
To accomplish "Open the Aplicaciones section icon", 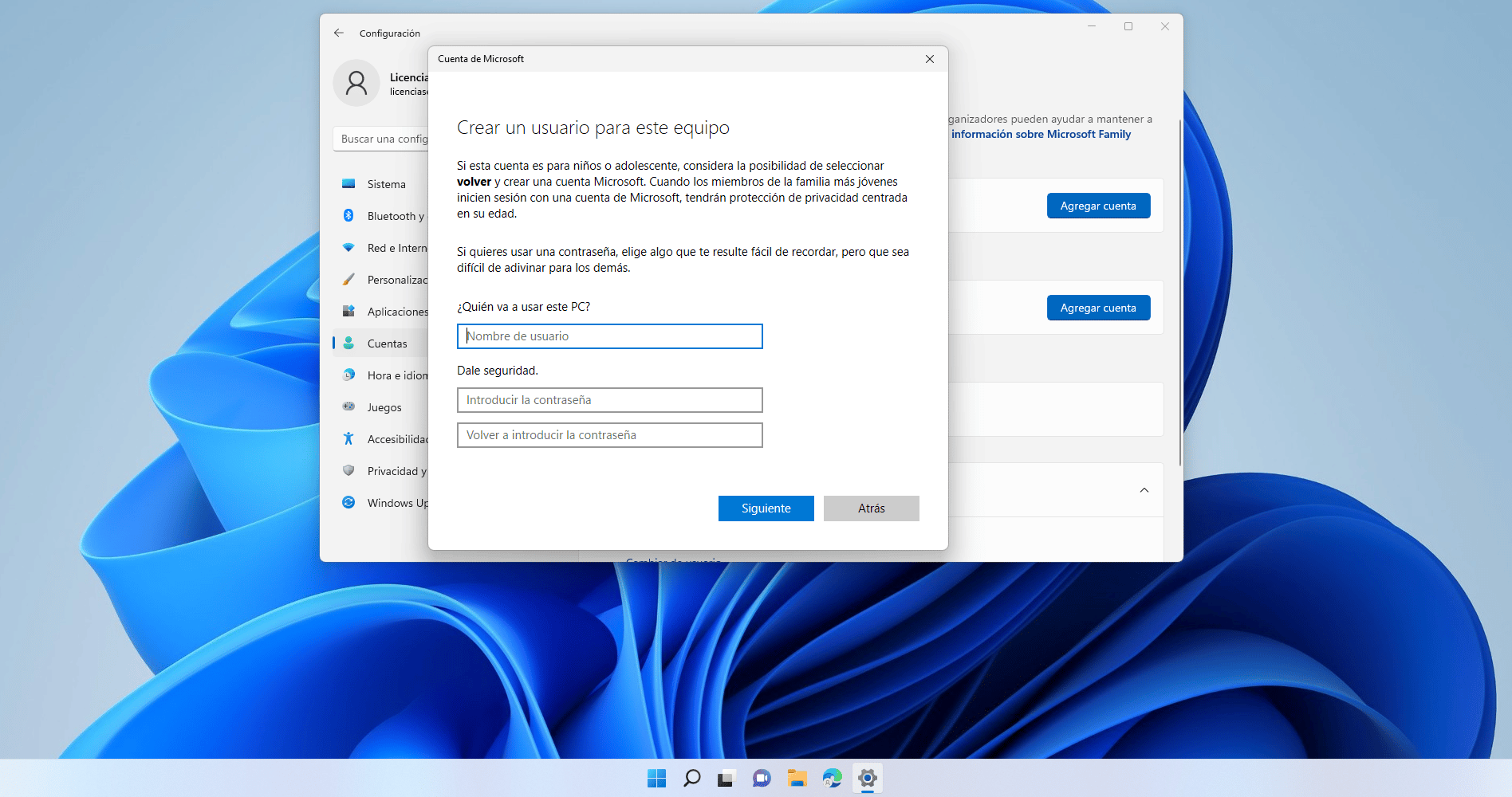I will [x=348, y=311].
